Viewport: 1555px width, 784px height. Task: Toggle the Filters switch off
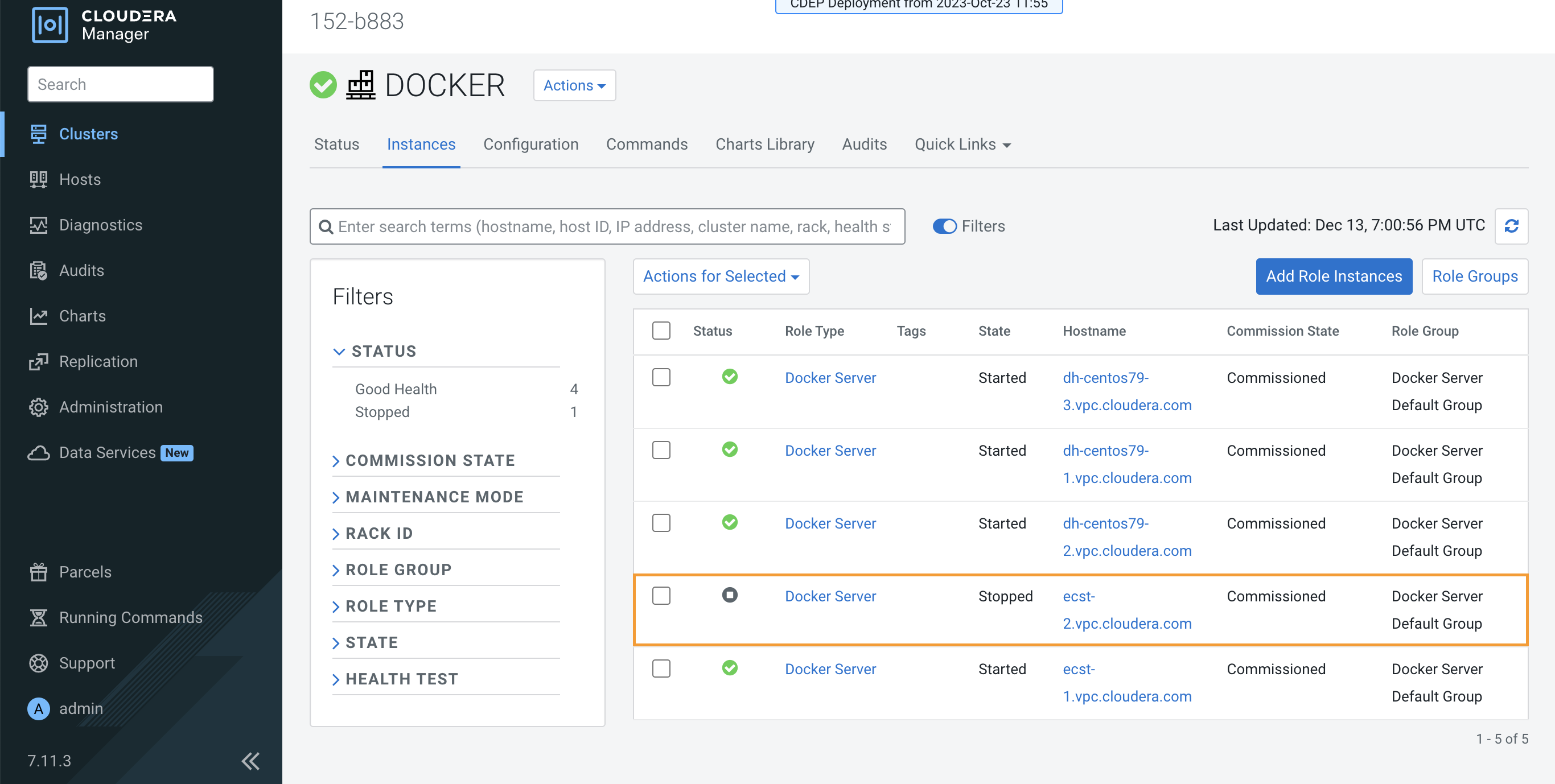coord(944,226)
